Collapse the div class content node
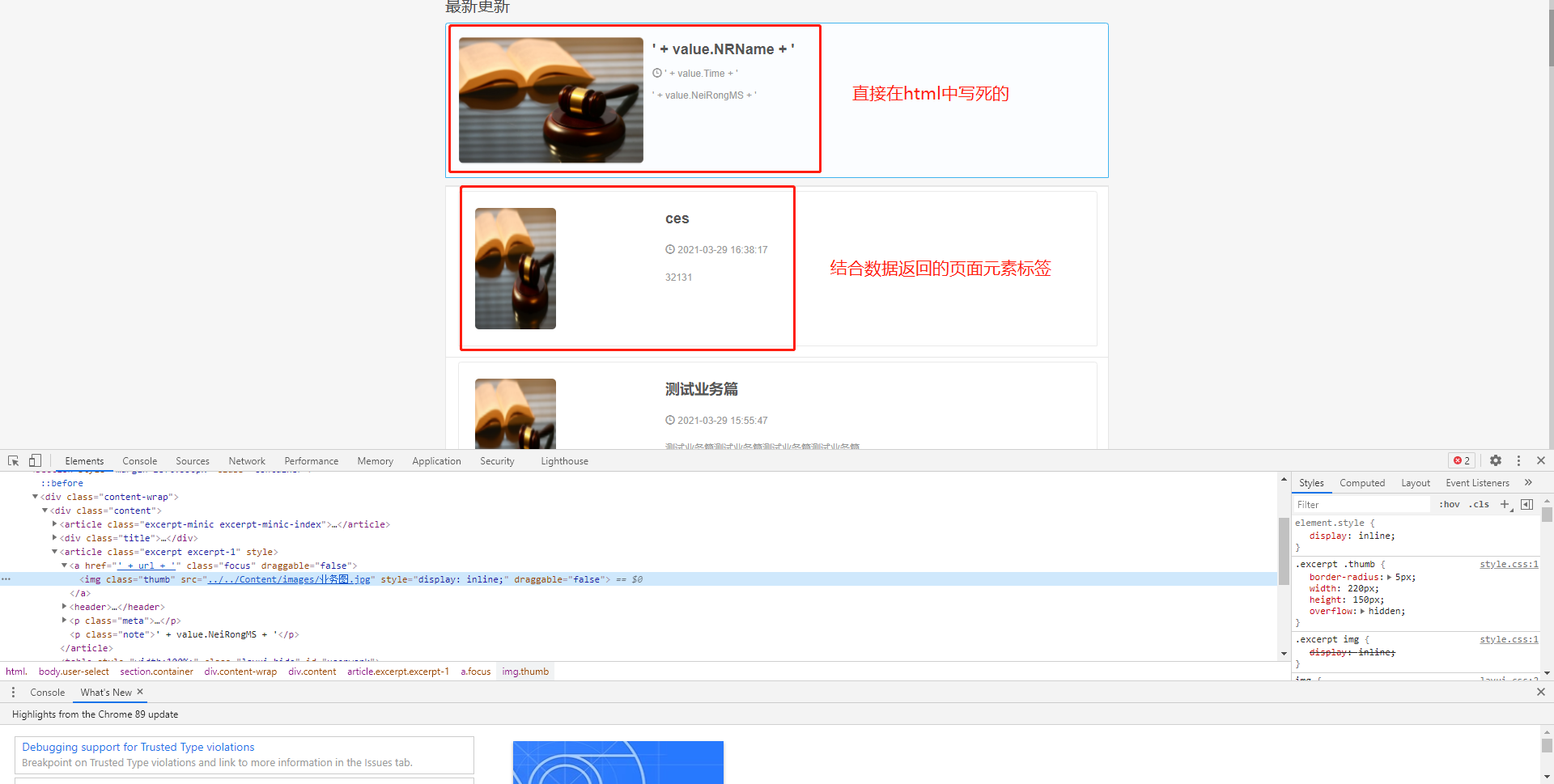The width and height of the screenshot is (1554, 784). pyautogui.click(x=45, y=511)
